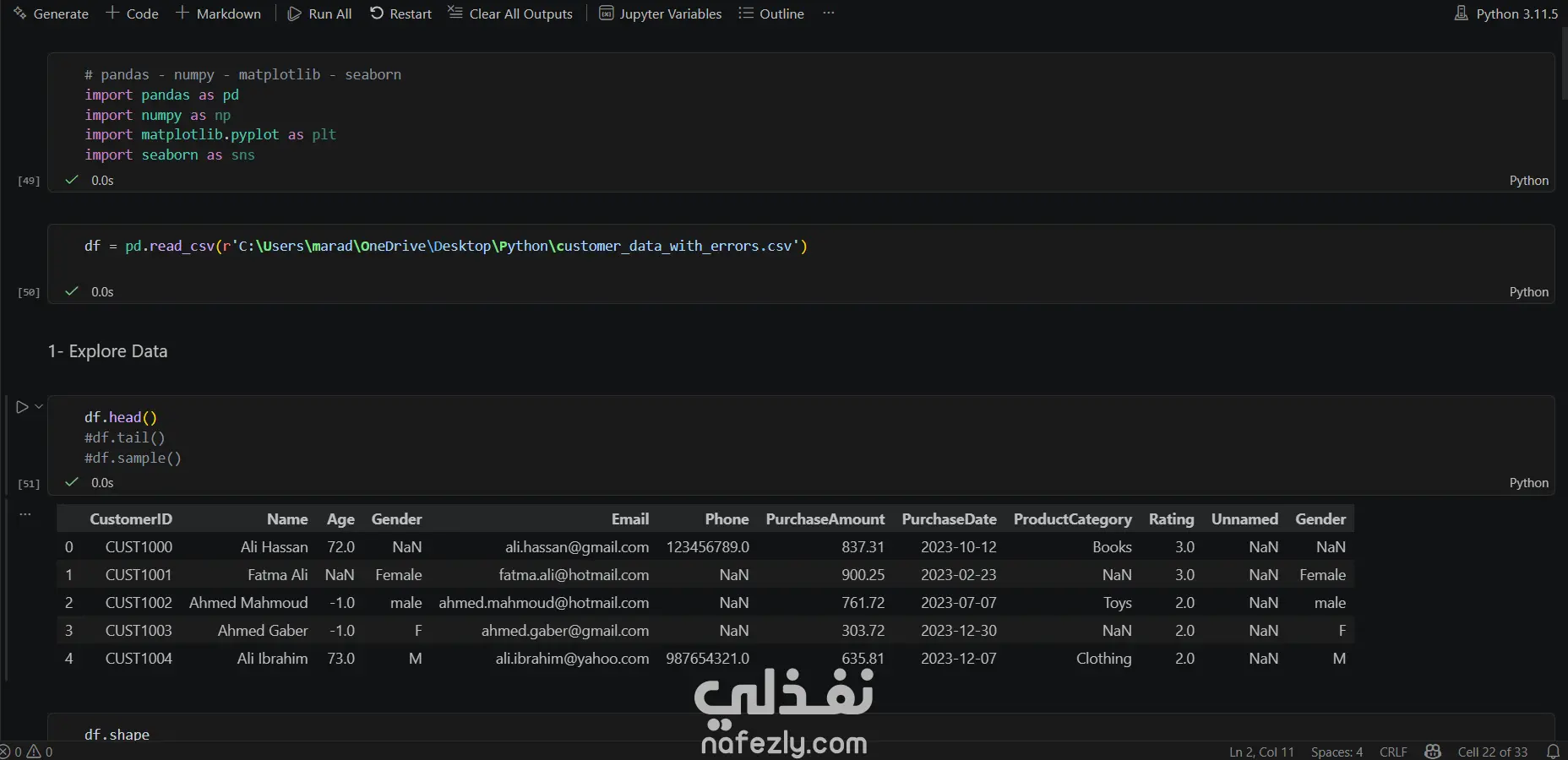Change language mode of the read_csv cell
Viewport: 1568px width, 760px height.
pyautogui.click(x=1528, y=292)
